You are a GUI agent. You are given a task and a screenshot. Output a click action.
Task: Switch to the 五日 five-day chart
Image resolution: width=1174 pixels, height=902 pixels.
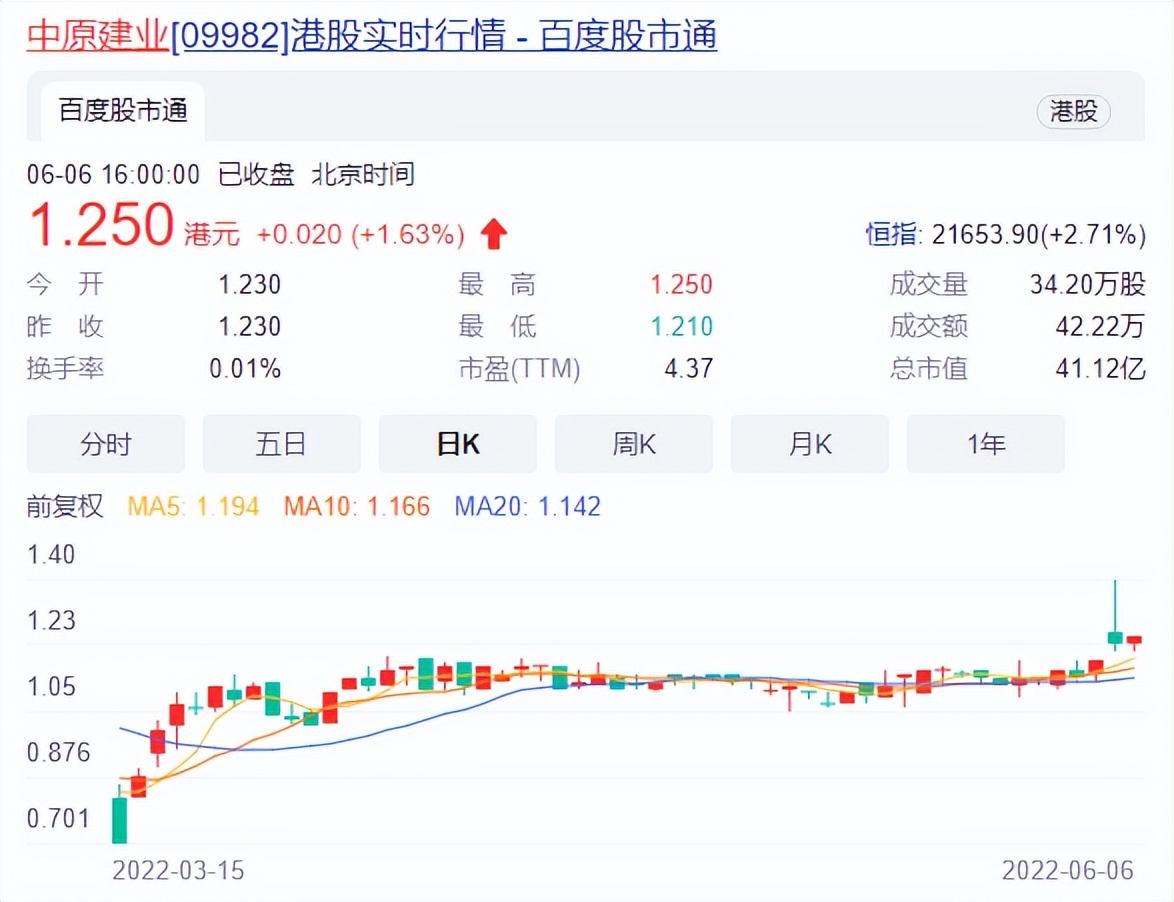tap(281, 443)
